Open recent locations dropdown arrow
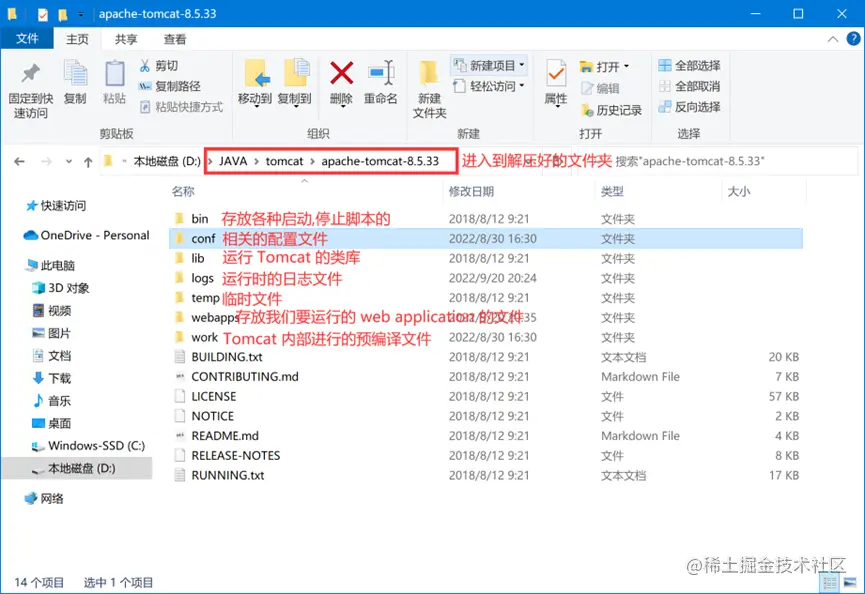This screenshot has height=594, width=865. click(68, 162)
